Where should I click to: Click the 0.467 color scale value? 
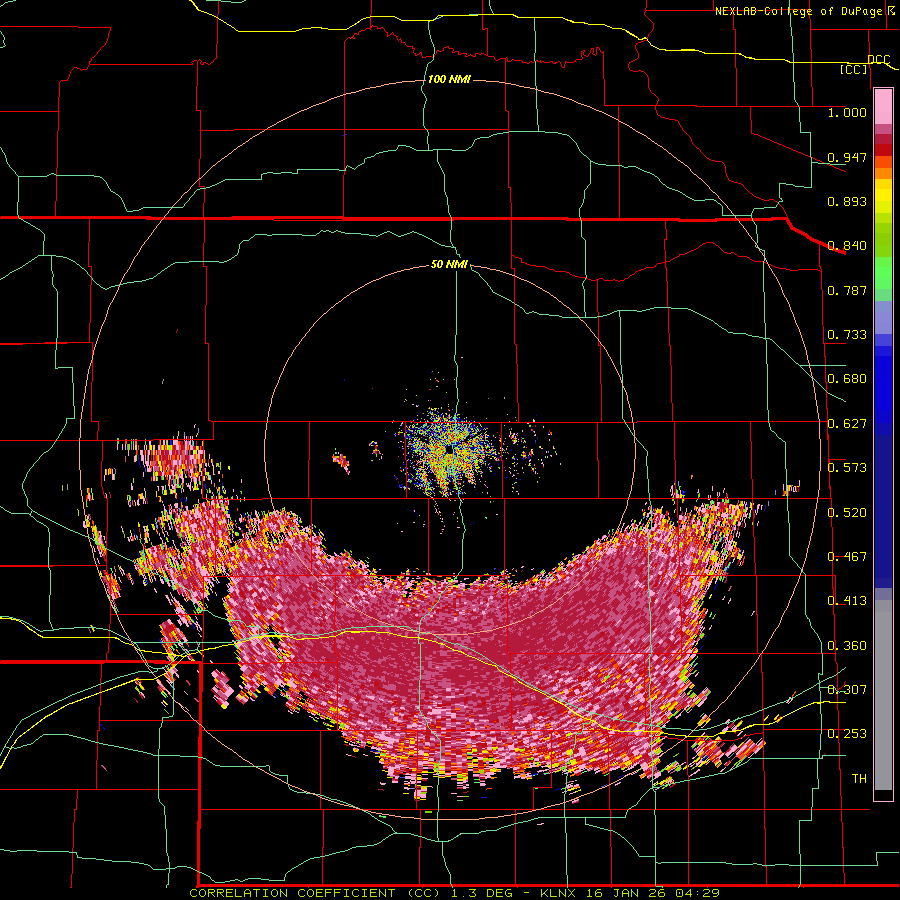tap(847, 556)
